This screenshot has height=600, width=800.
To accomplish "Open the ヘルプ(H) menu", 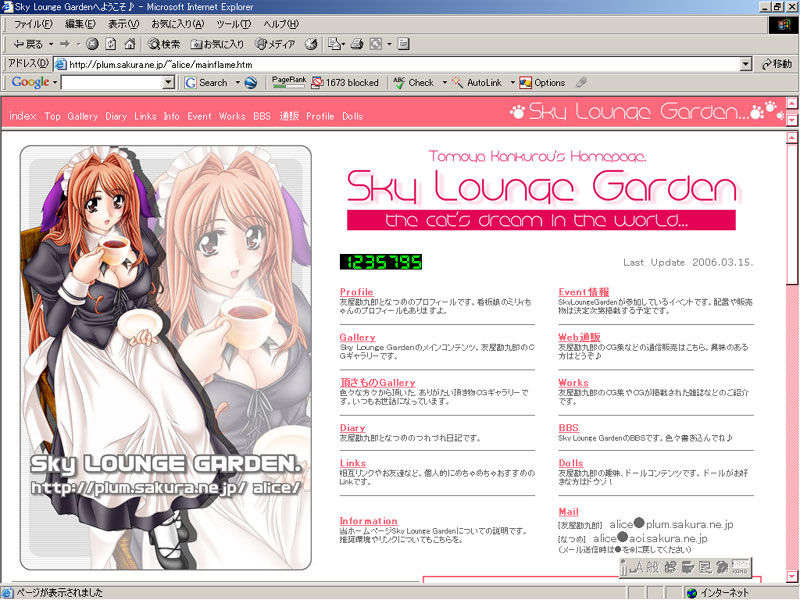I will [281, 24].
